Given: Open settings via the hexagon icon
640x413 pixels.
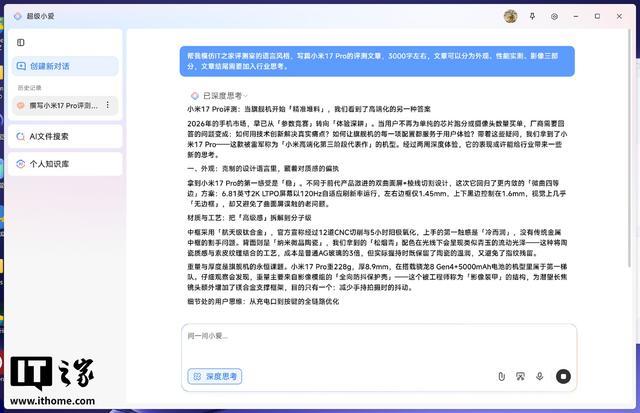Looking at the screenshot, I should coord(554,16).
